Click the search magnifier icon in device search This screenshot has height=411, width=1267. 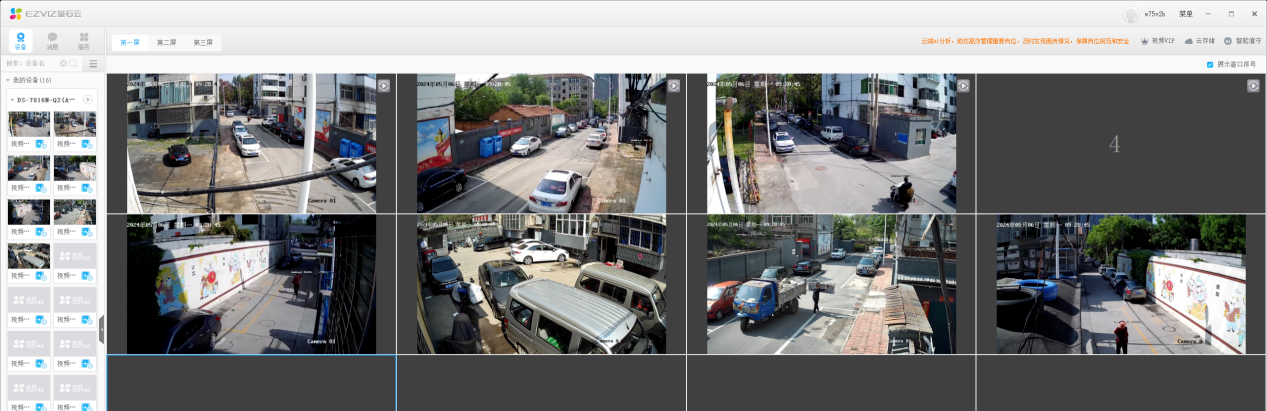click(x=73, y=63)
